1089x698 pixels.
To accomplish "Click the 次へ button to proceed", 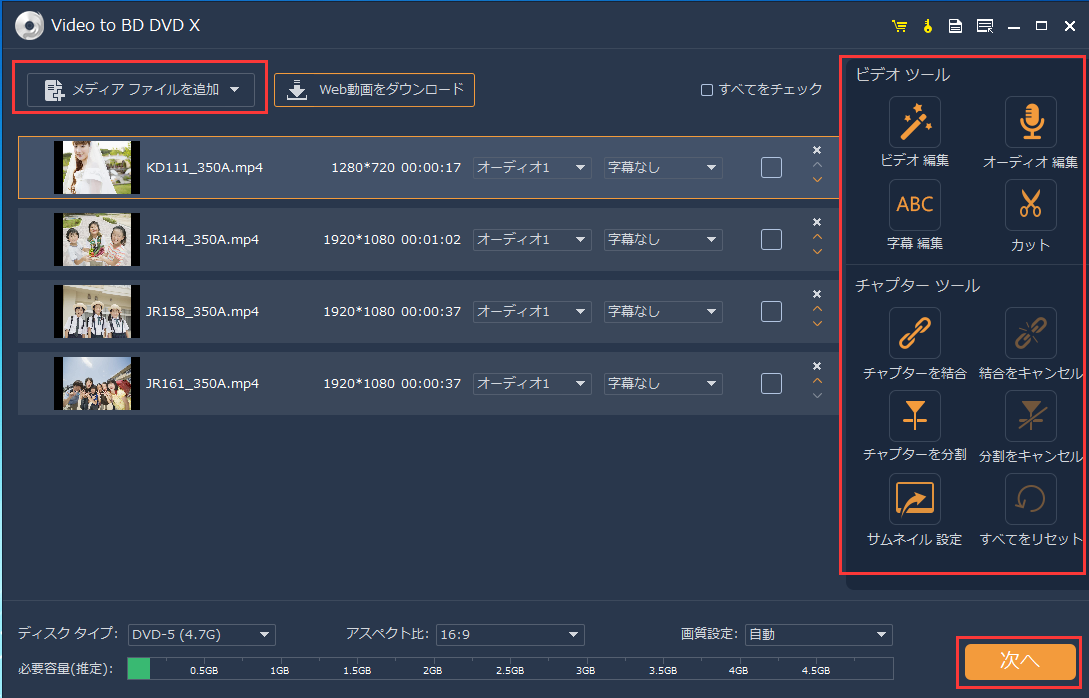I will [1019, 661].
